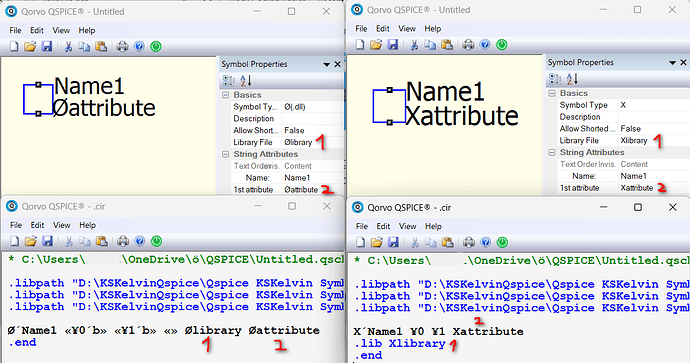
Task: Open right Symbol Properties panel dropdown arrow
Action: (x=672, y=63)
